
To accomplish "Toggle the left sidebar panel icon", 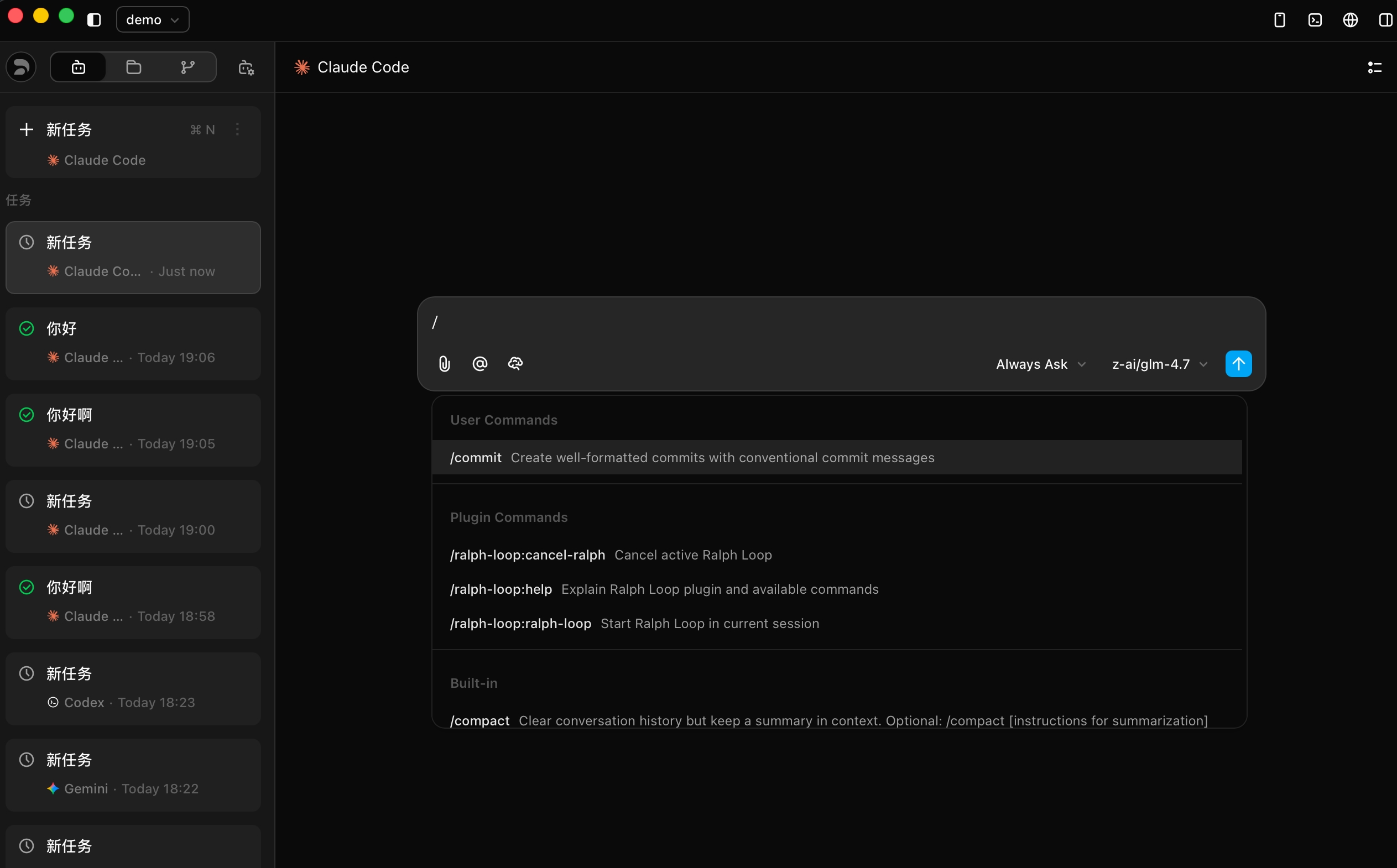I will tap(94, 20).
